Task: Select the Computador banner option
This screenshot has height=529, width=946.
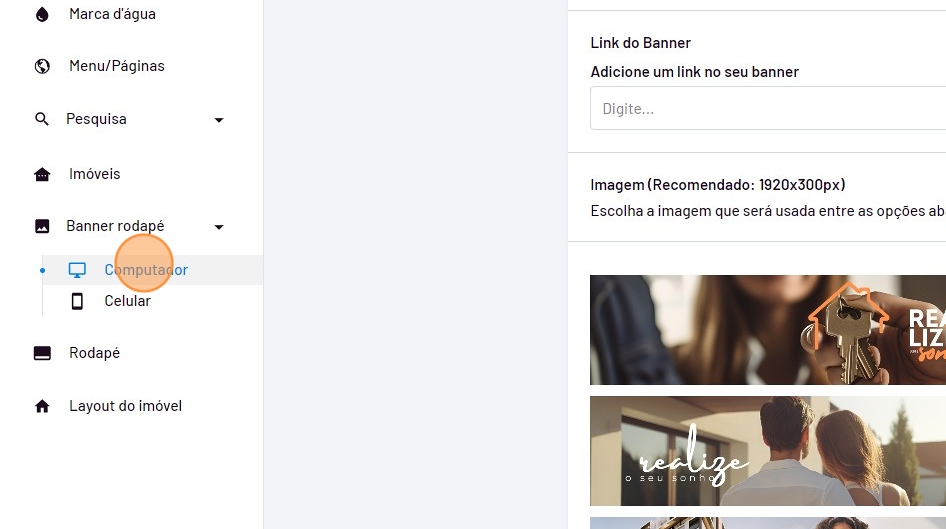Action: pos(146,270)
